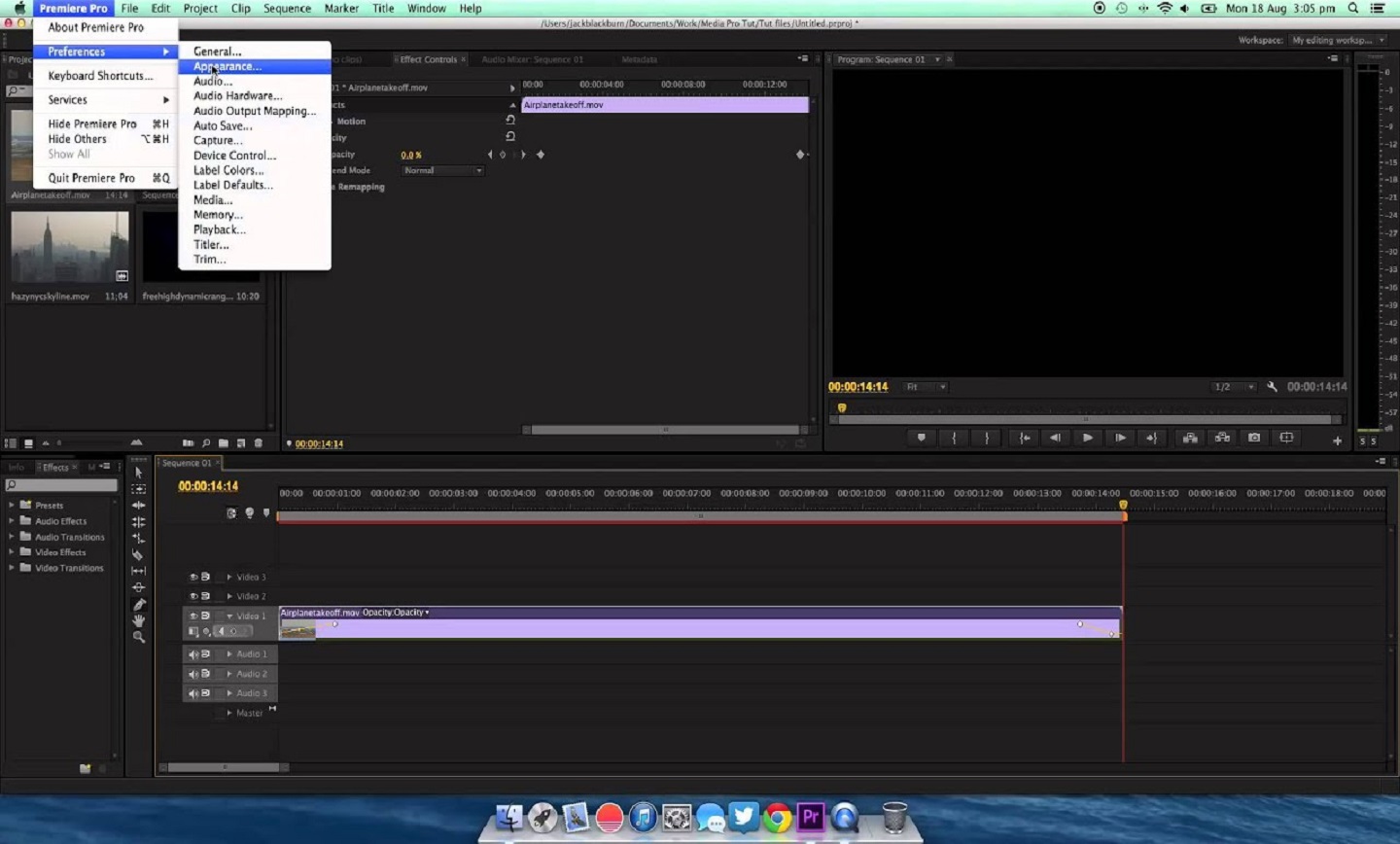Viewport: 1400px width, 844px height.
Task: Choose Audio Hardware… preference
Action: (255, 95)
